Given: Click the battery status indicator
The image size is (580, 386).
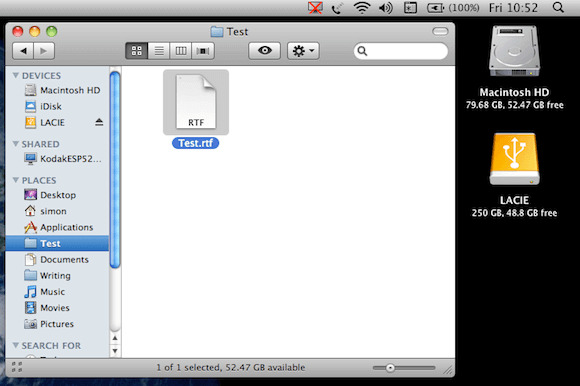Looking at the screenshot, I should [453, 8].
